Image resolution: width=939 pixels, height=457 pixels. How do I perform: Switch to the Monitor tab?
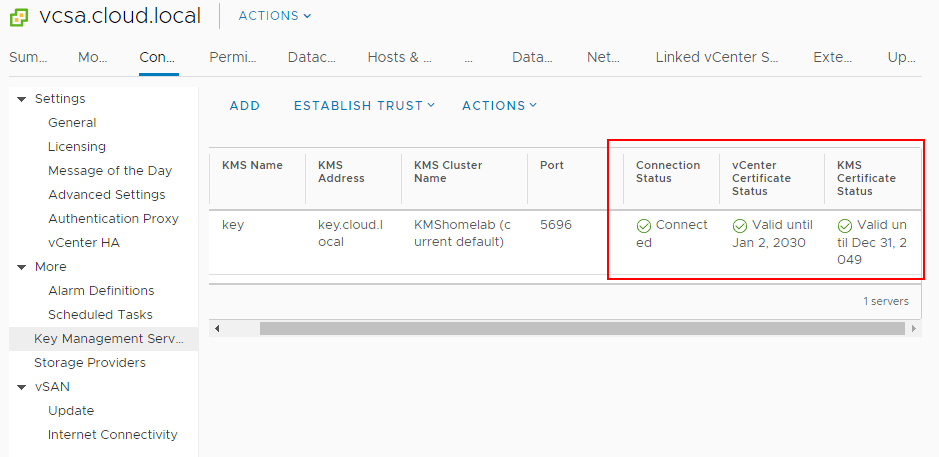[93, 57]
